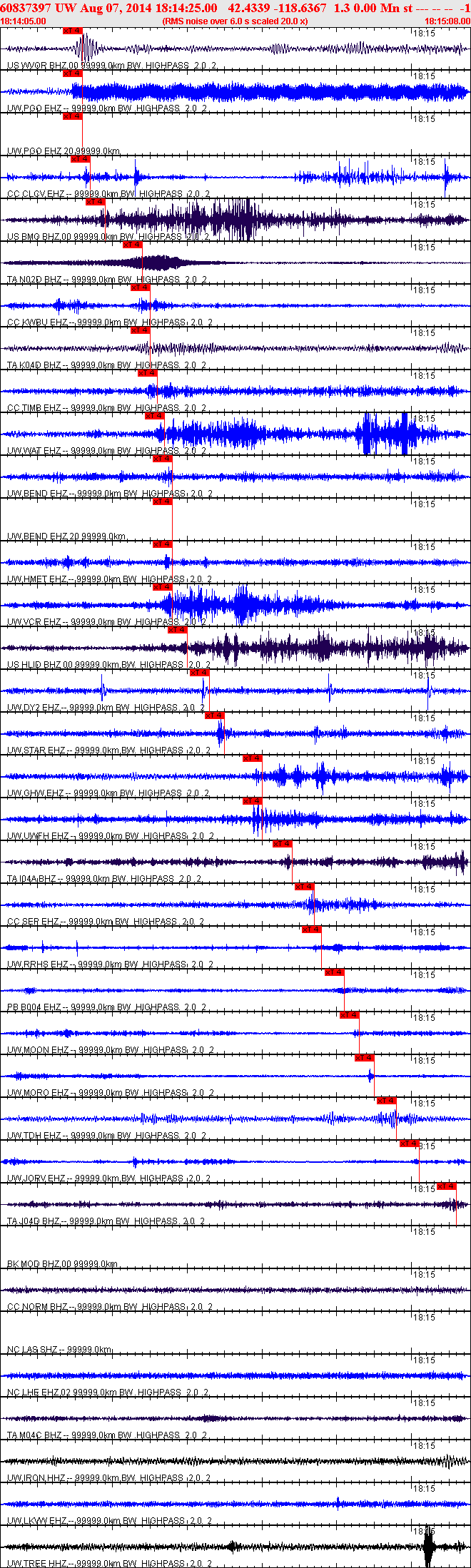Click the pick flag on TA.I04A trace
471x1568 pixels.
click(282, 844)
